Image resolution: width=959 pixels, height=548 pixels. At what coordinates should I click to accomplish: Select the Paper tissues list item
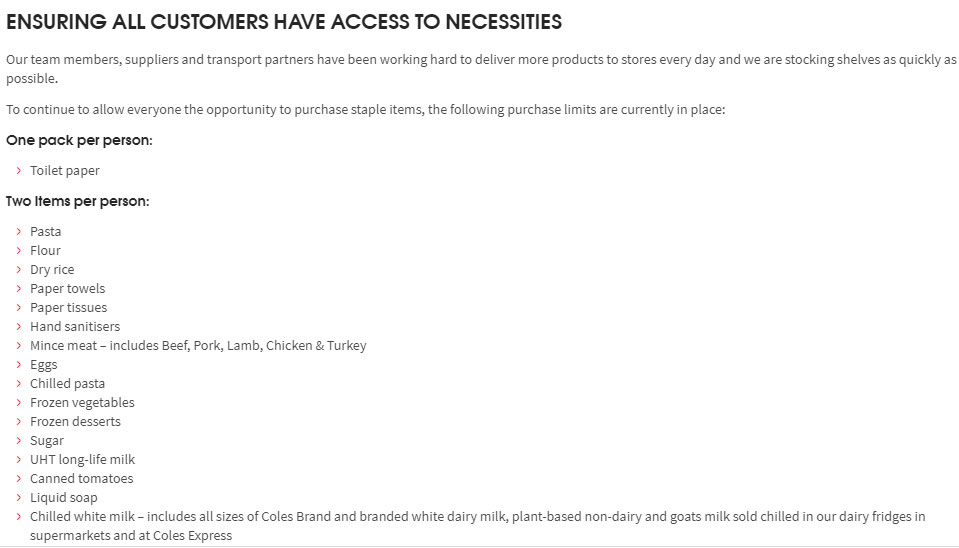pos(68,308)
